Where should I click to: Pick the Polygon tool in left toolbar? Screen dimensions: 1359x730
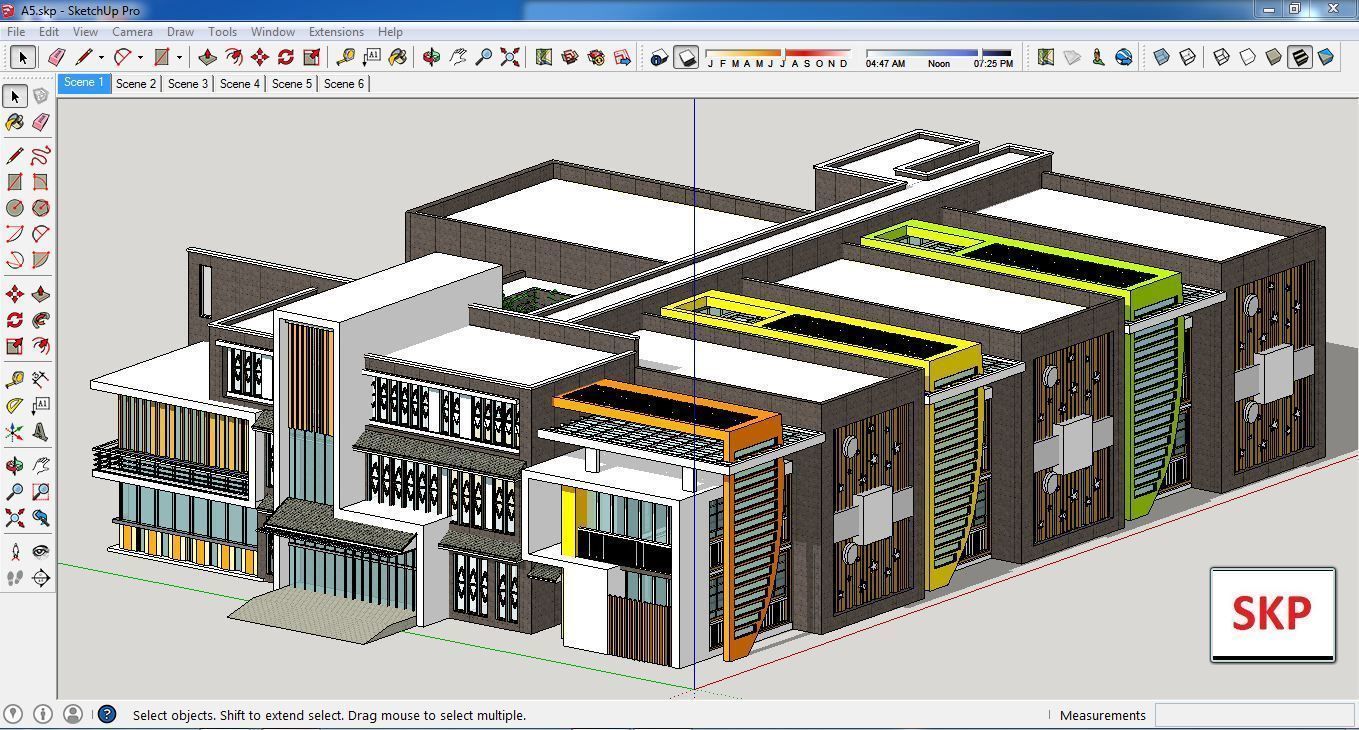[x=40, y=208]
